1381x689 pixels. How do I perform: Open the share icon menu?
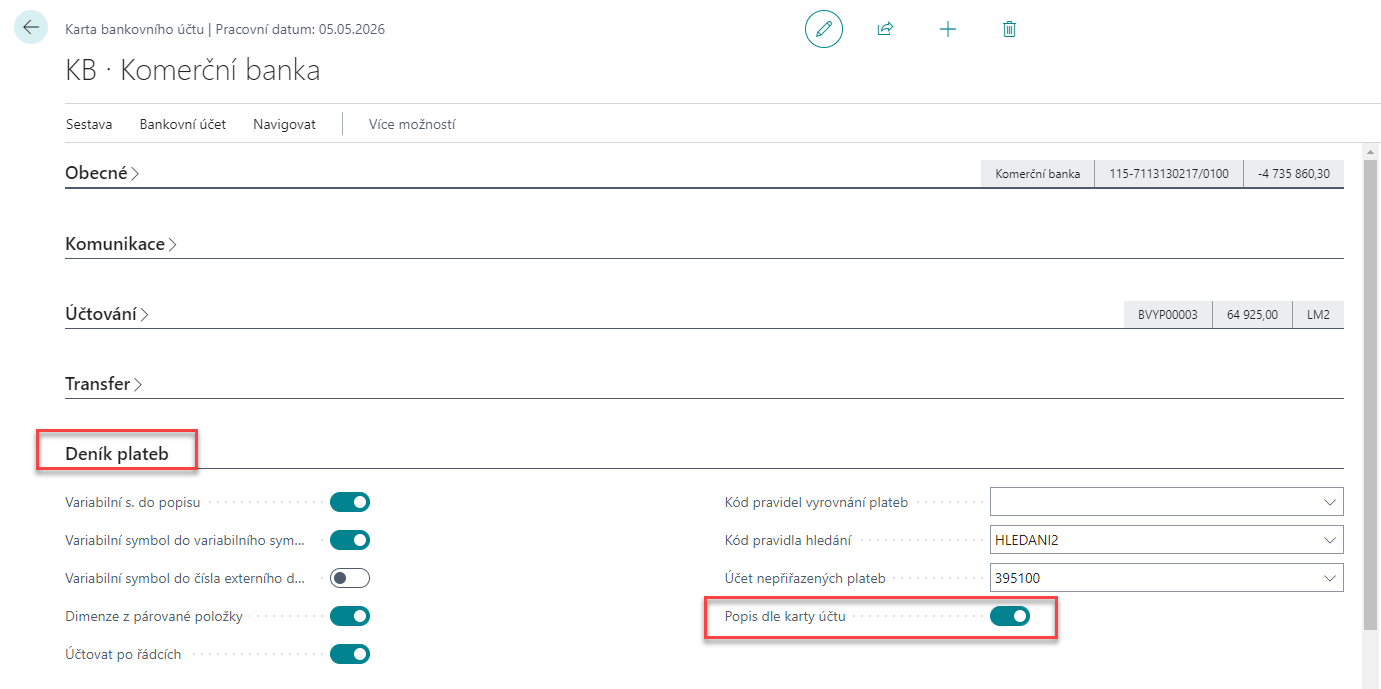pos(885,29)
